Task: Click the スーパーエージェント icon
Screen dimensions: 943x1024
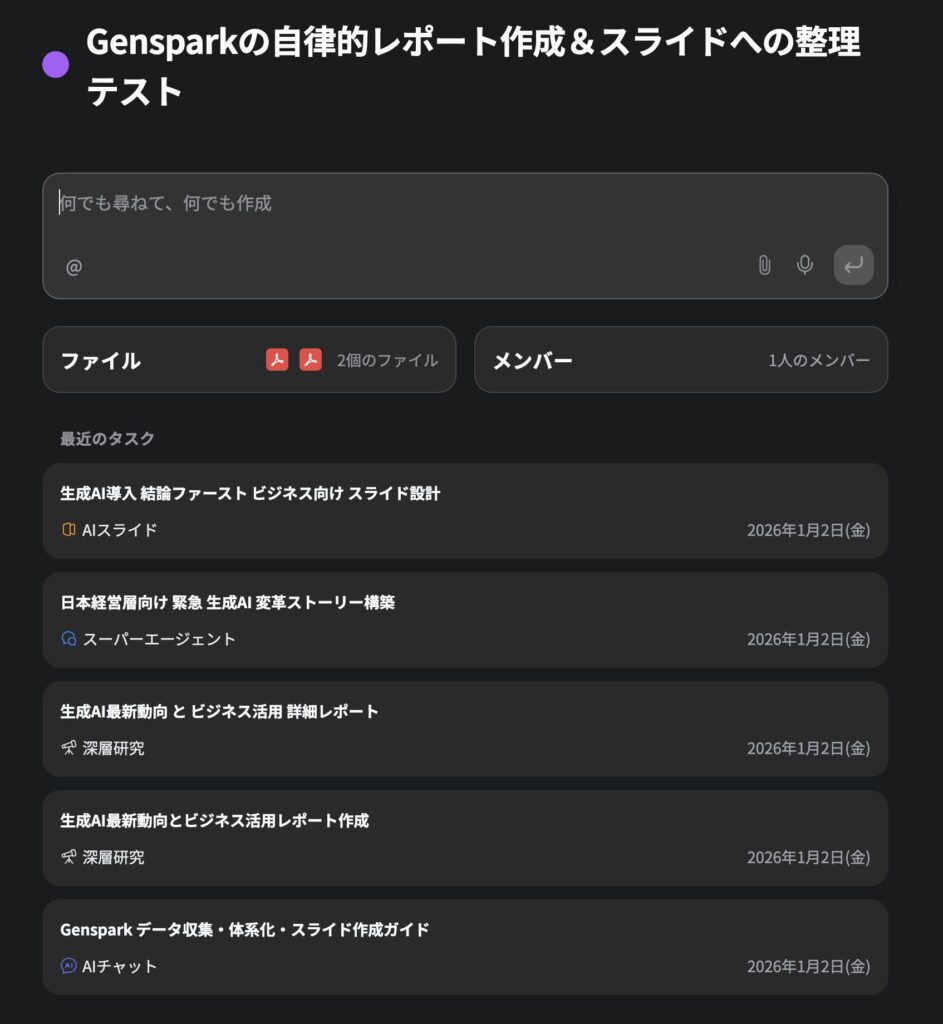Action: click(69, 639)
